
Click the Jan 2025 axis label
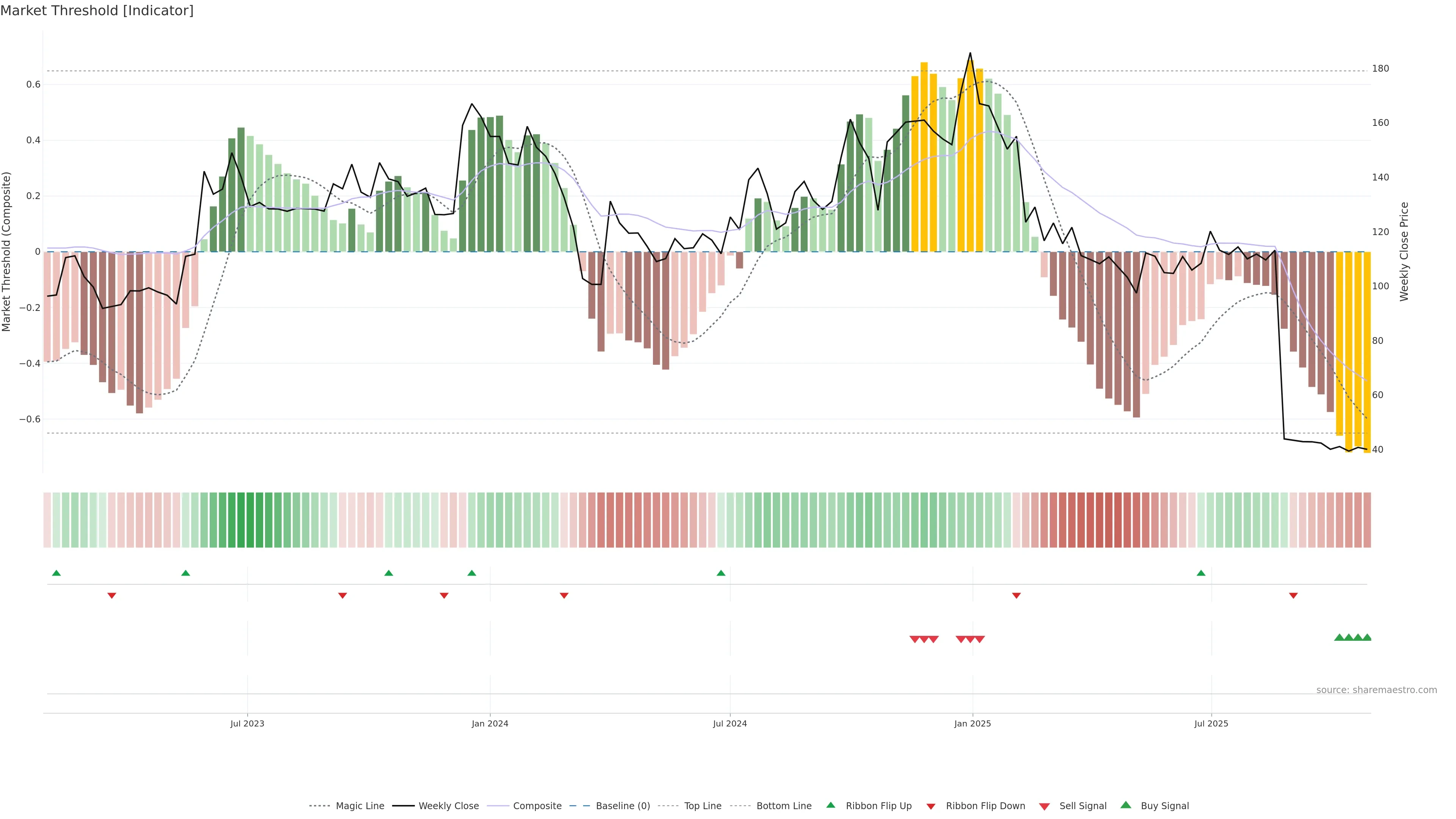click(x=972, y=723)
